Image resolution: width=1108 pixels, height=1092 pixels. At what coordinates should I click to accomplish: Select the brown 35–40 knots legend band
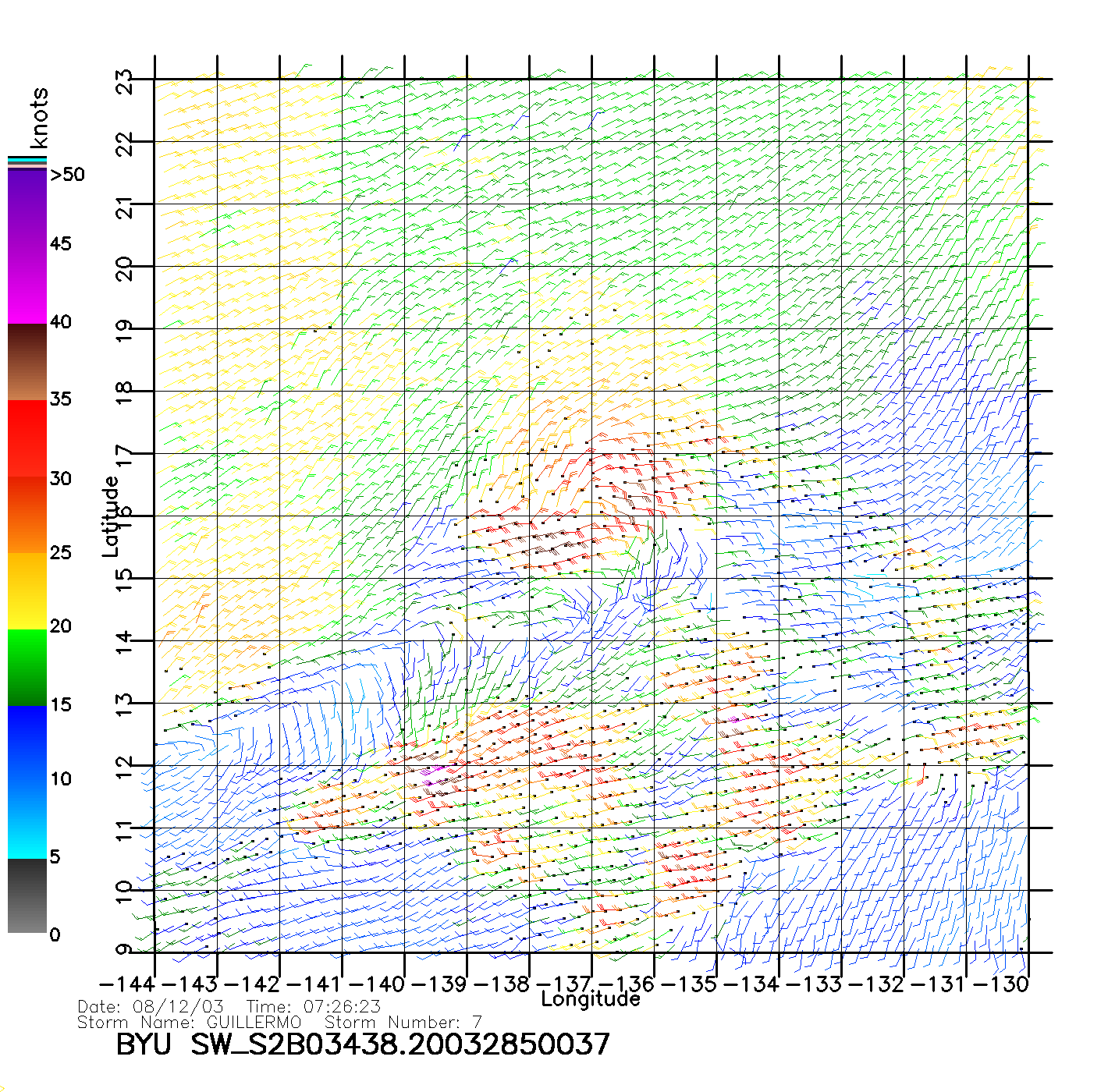(27, 362)
